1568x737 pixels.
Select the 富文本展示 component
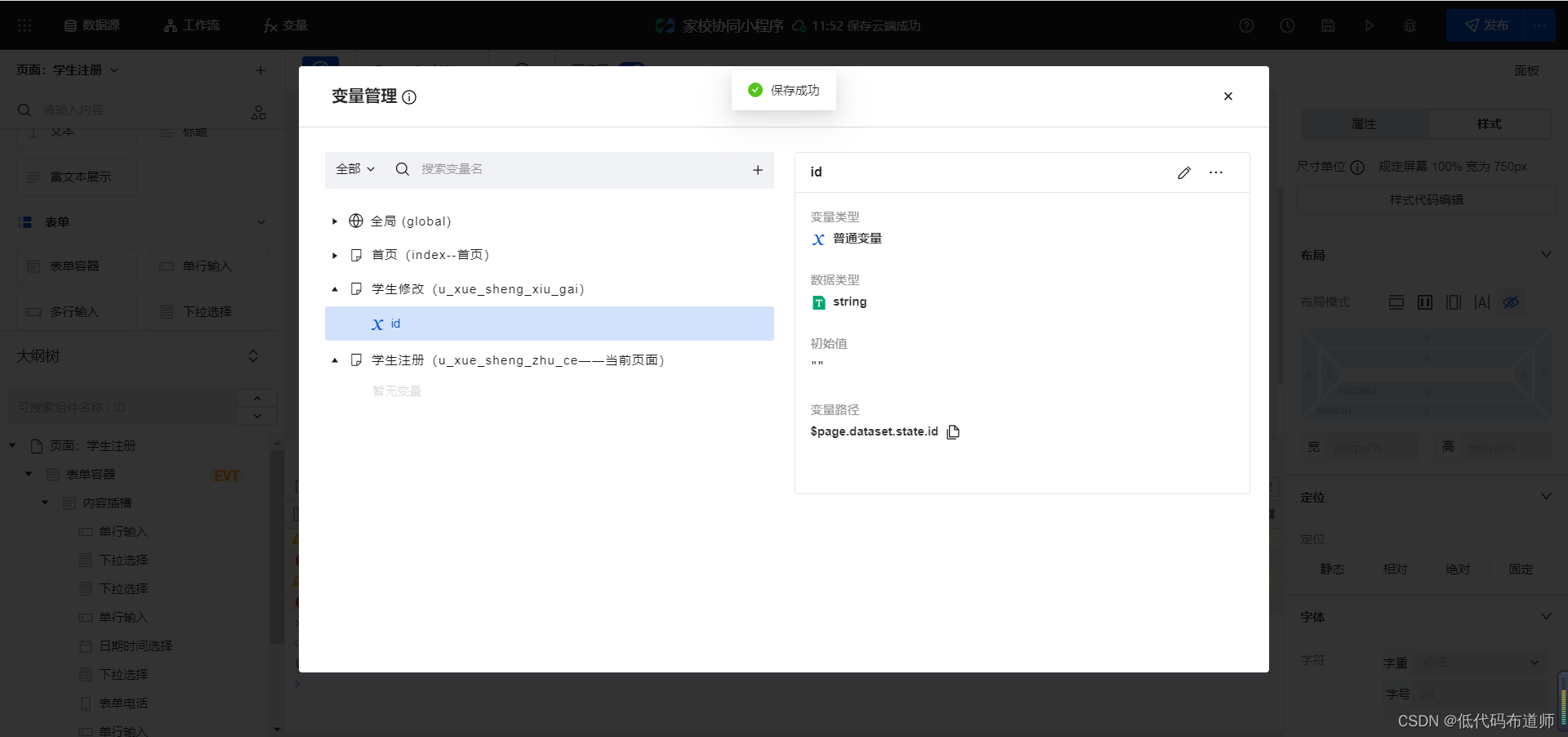77,177
